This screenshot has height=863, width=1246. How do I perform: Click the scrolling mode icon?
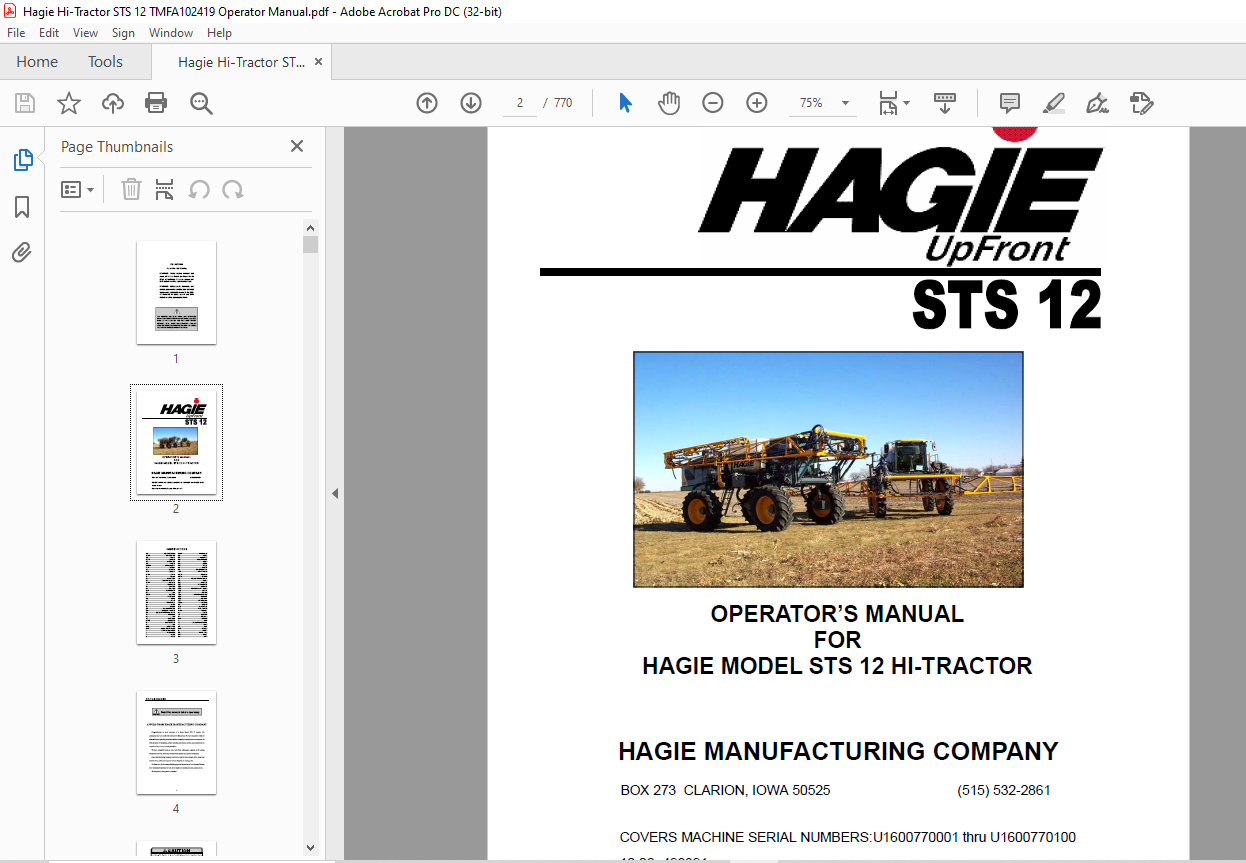(945, 103)
